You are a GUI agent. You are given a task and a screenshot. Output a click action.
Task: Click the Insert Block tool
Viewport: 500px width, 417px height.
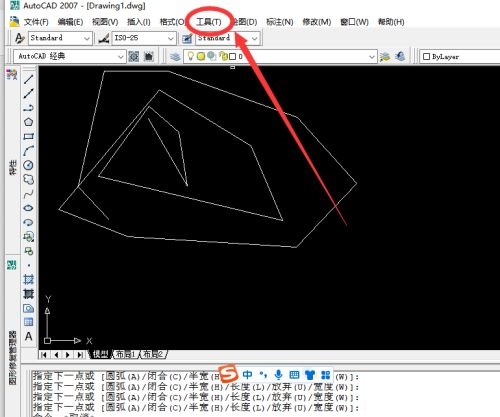coord(29,237)
